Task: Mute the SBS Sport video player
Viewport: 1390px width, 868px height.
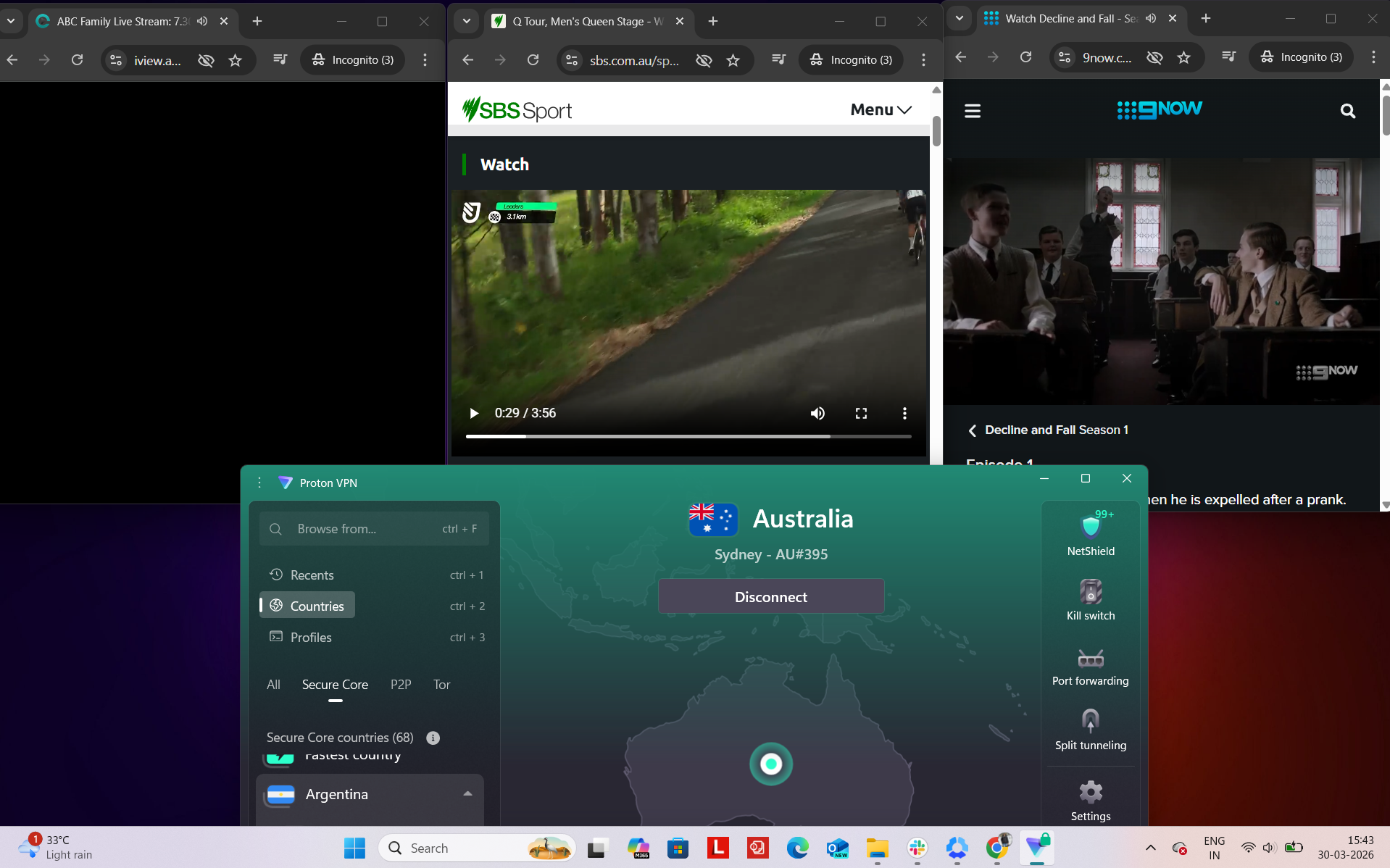Action: 817,413
